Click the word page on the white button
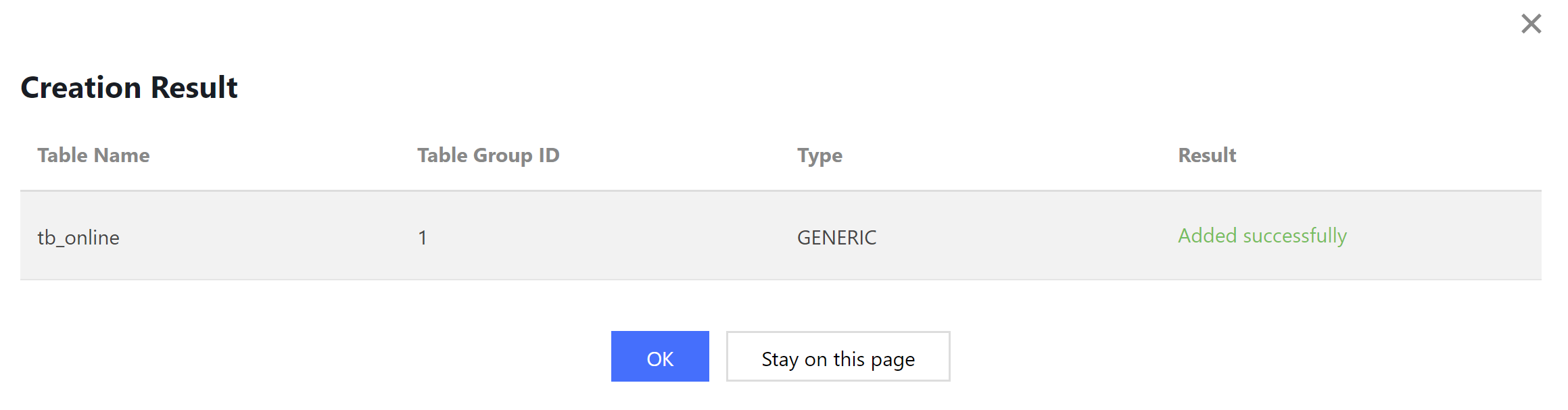1568x410 pixels. pyautogui.click(x=893, y=359)
